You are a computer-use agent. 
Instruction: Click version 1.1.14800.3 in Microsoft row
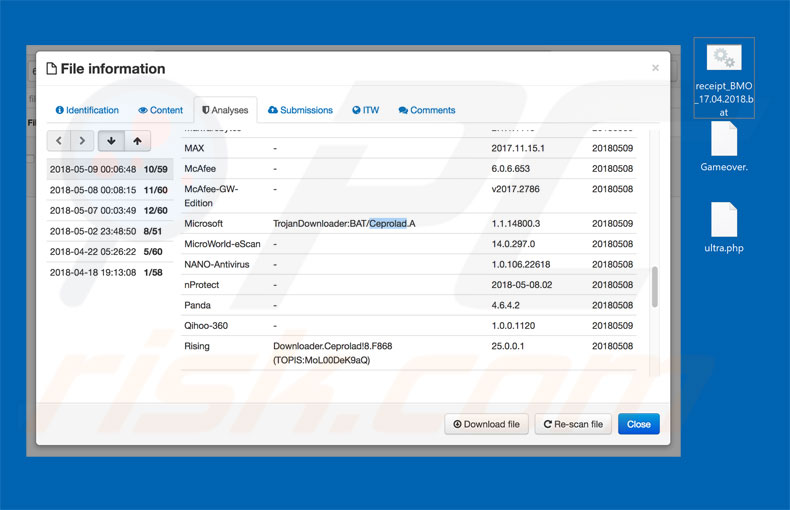point(516,223)
